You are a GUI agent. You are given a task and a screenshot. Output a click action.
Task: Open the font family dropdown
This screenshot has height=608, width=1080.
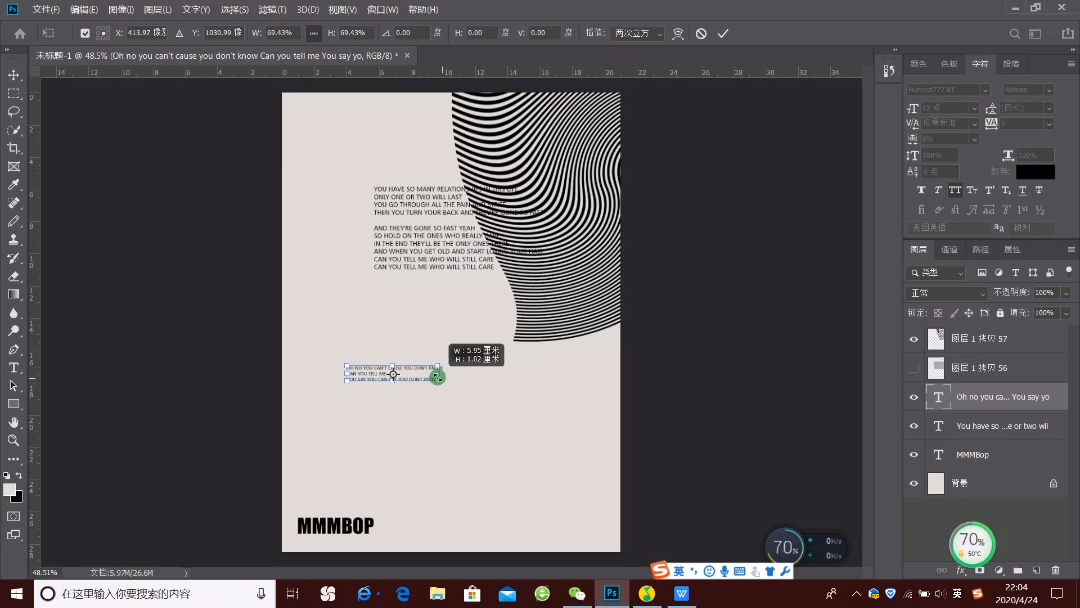click(x=948, y=90)
